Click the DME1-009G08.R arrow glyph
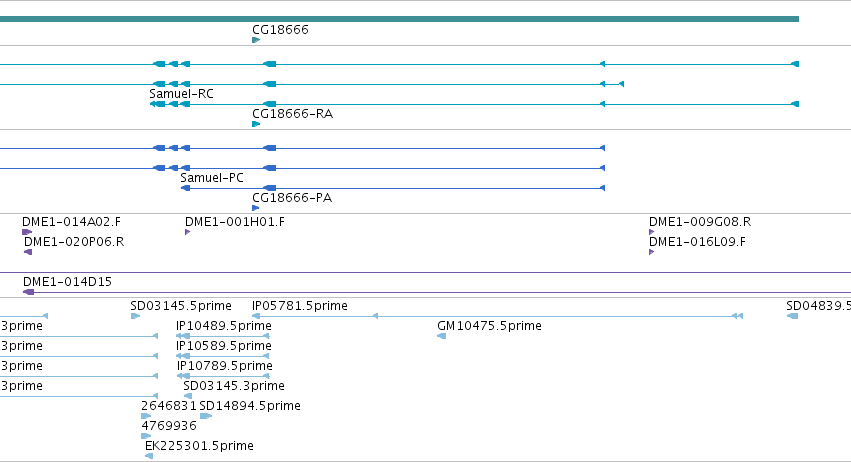This screenshot has height=462, width=851. click(x=651, y=232)
